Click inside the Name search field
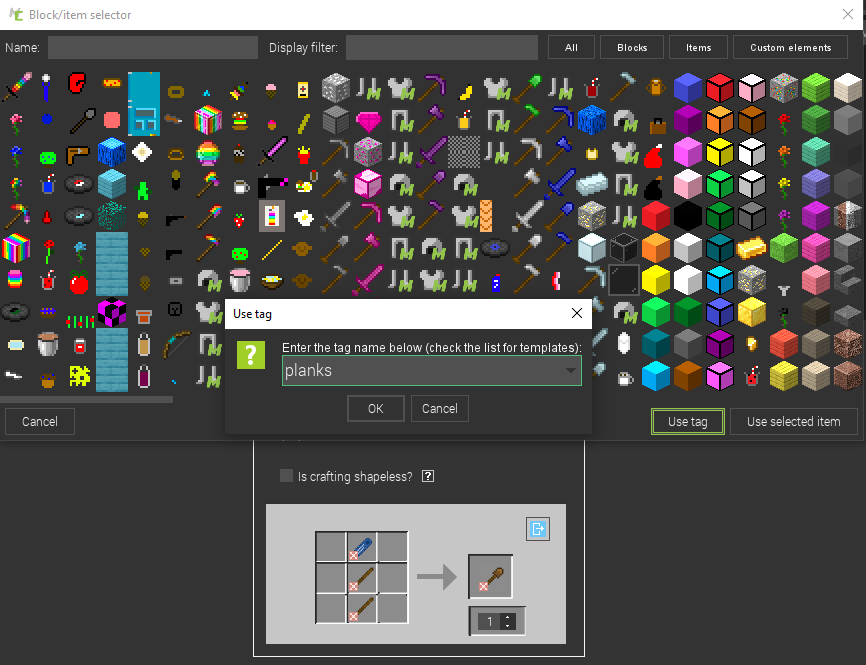Screen dimensions: 866x665 point(150,47)
